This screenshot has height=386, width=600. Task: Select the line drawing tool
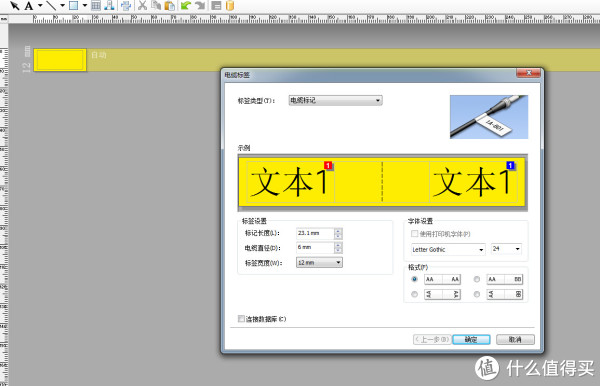(x=51, y=6)
